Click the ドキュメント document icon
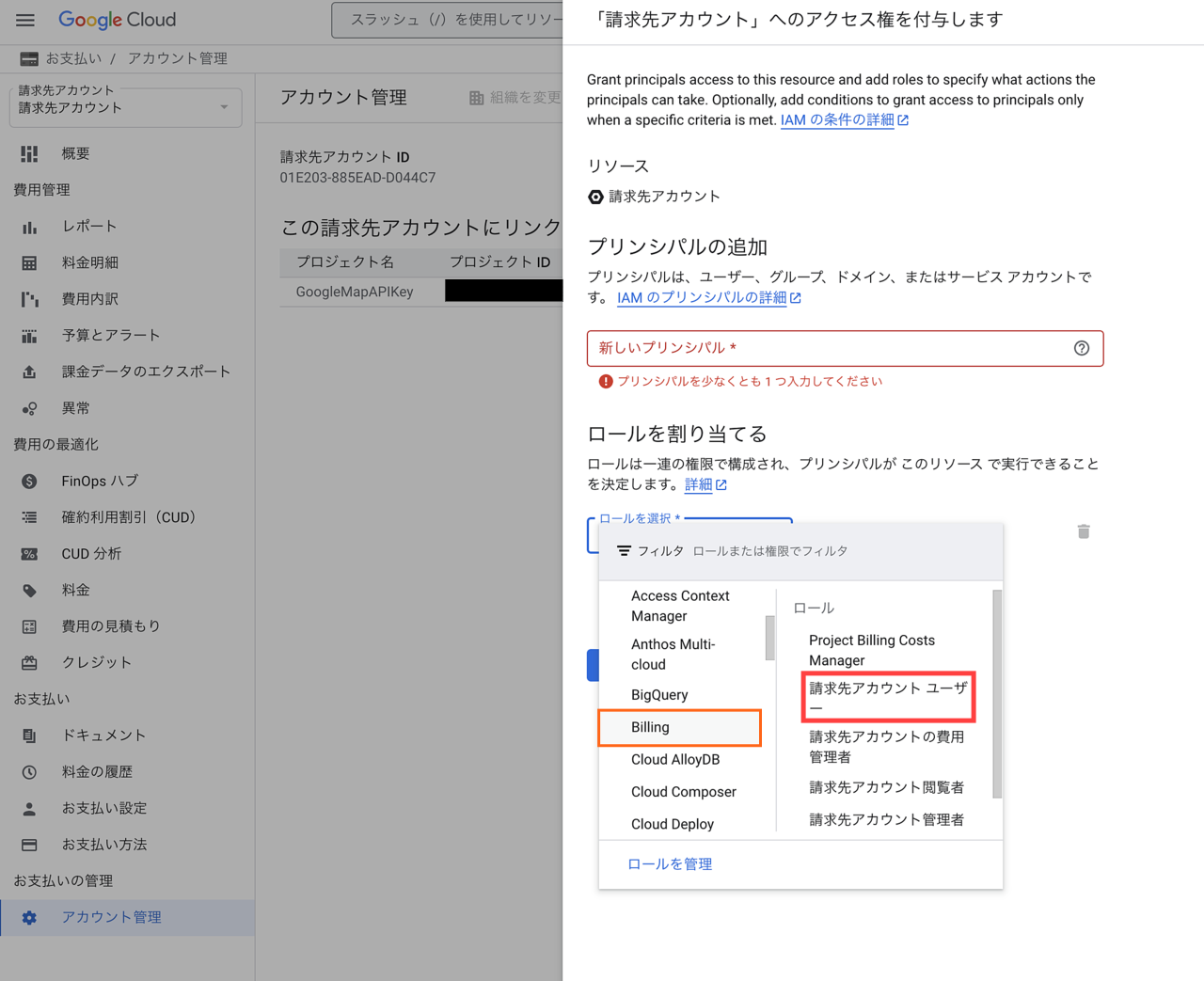The image size is (1204, 981). point(29,736)
